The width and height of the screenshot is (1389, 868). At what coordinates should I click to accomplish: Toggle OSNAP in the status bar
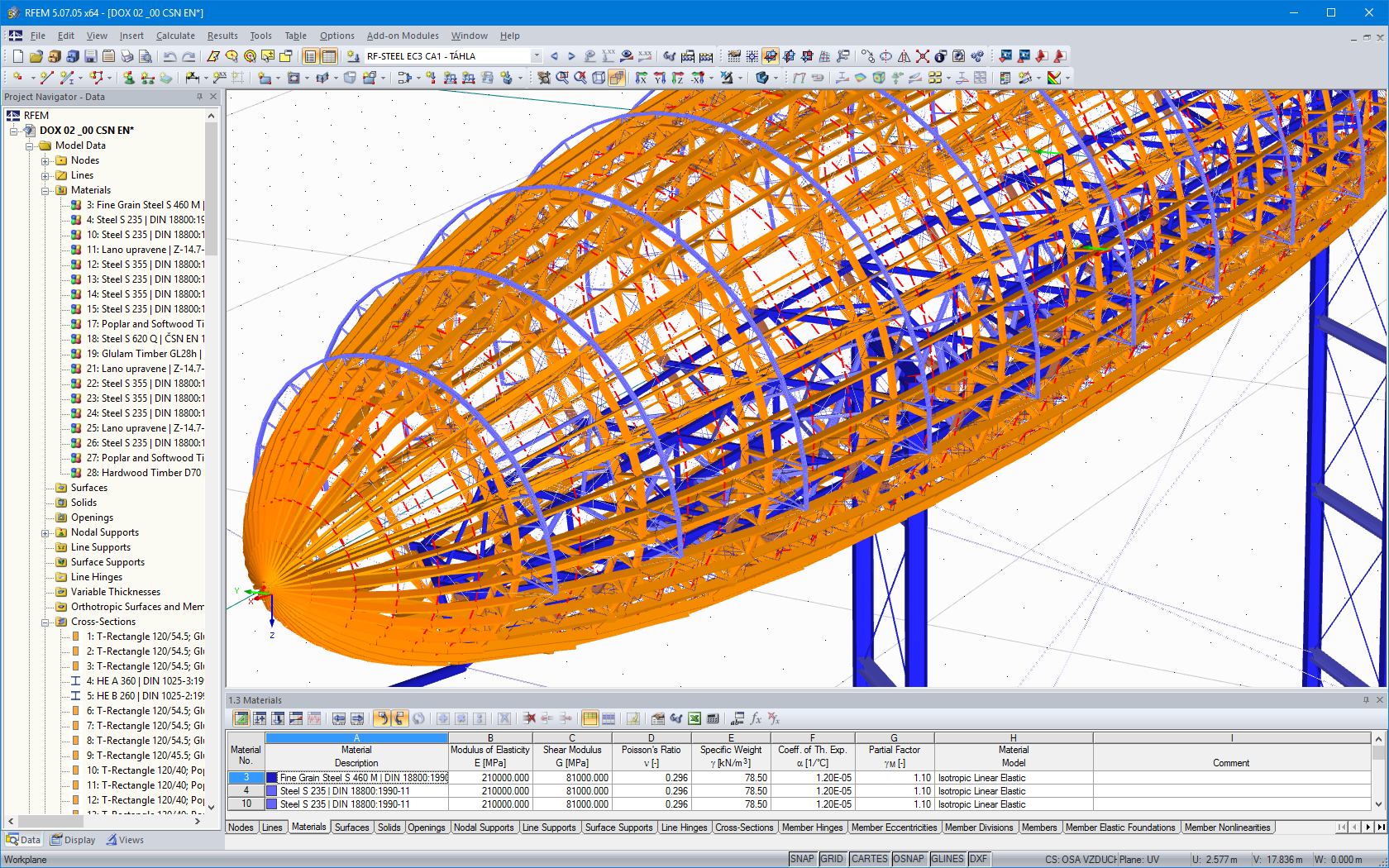pos(909,859)
